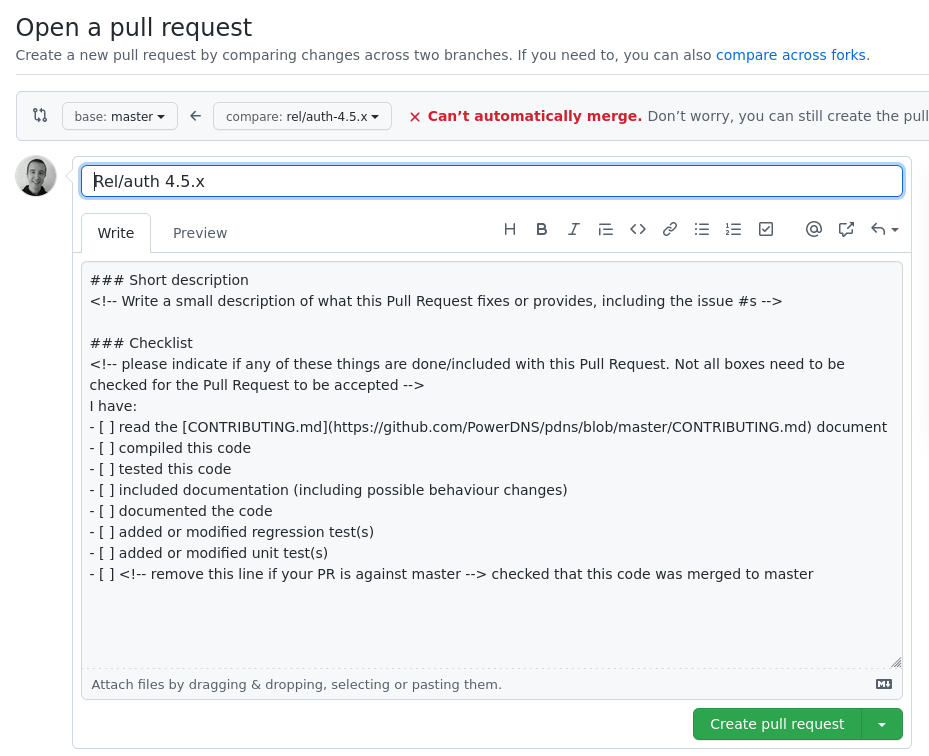Open the base: master branch selector
This screenshot has width=929, height=756.
(119, 115)
